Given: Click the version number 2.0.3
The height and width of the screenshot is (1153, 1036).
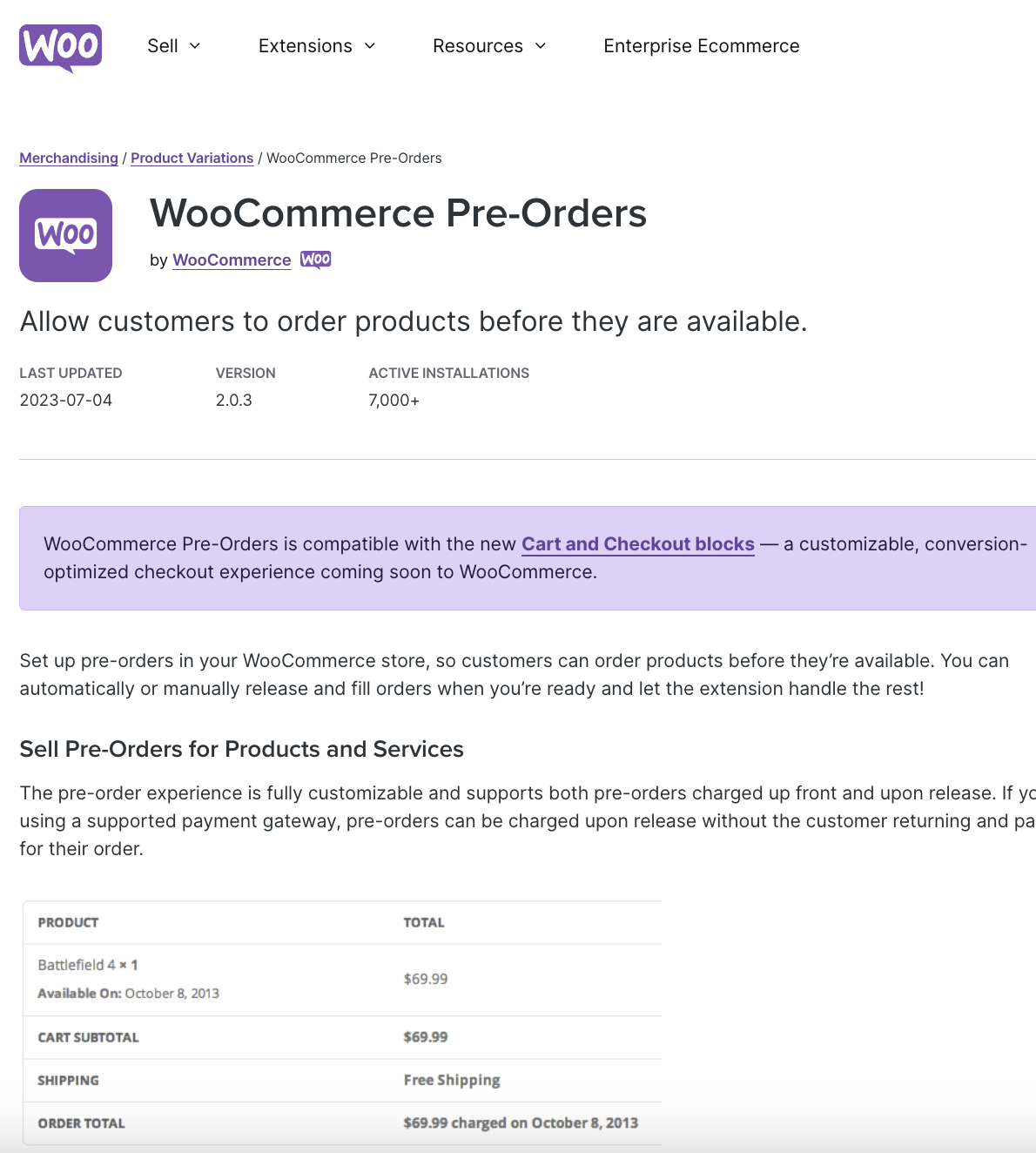Looking at the screenshot, I should tap(233, 400).
